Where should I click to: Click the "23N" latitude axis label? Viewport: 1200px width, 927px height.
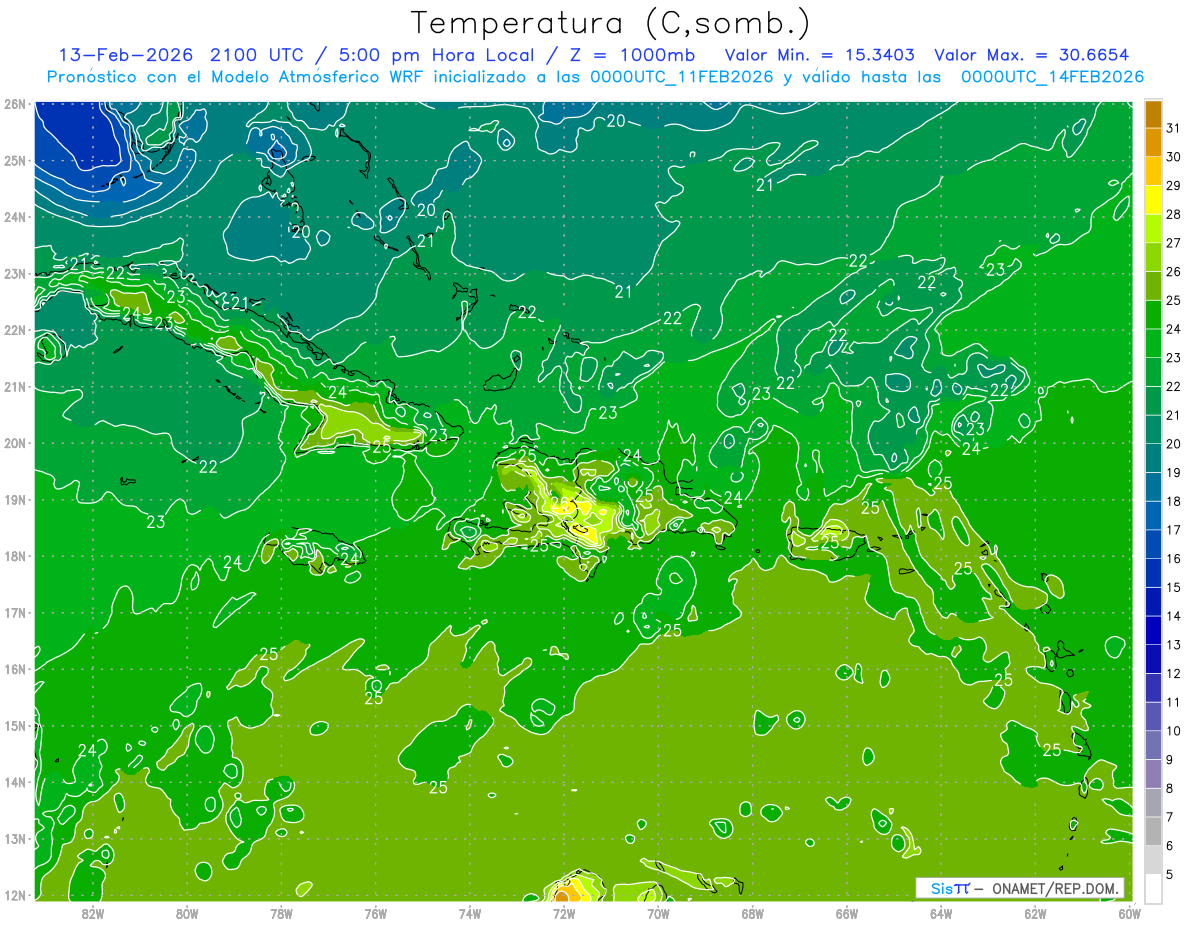click(x=14, y=274)
